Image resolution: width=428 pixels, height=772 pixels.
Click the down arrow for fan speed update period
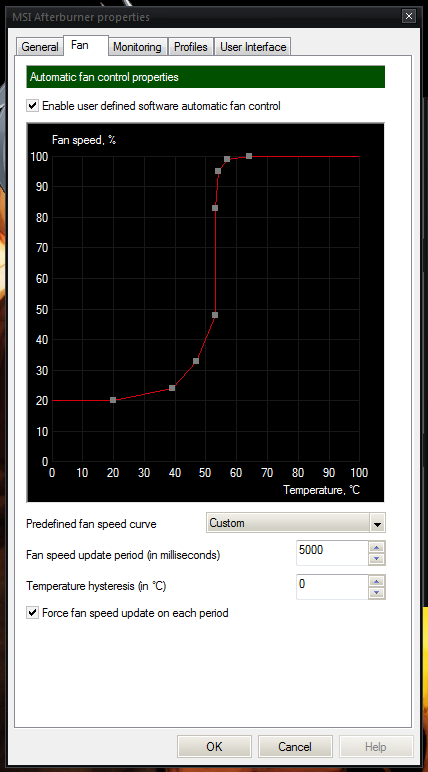pyautogui.click(x=376, y=559)
